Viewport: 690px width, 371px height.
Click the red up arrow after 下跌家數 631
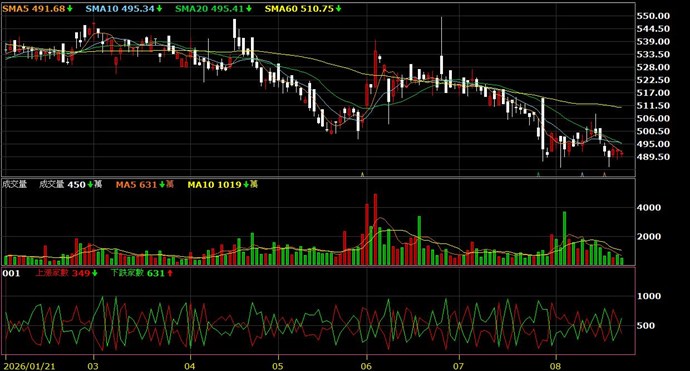pyautogui.click(x=170, y=273)
